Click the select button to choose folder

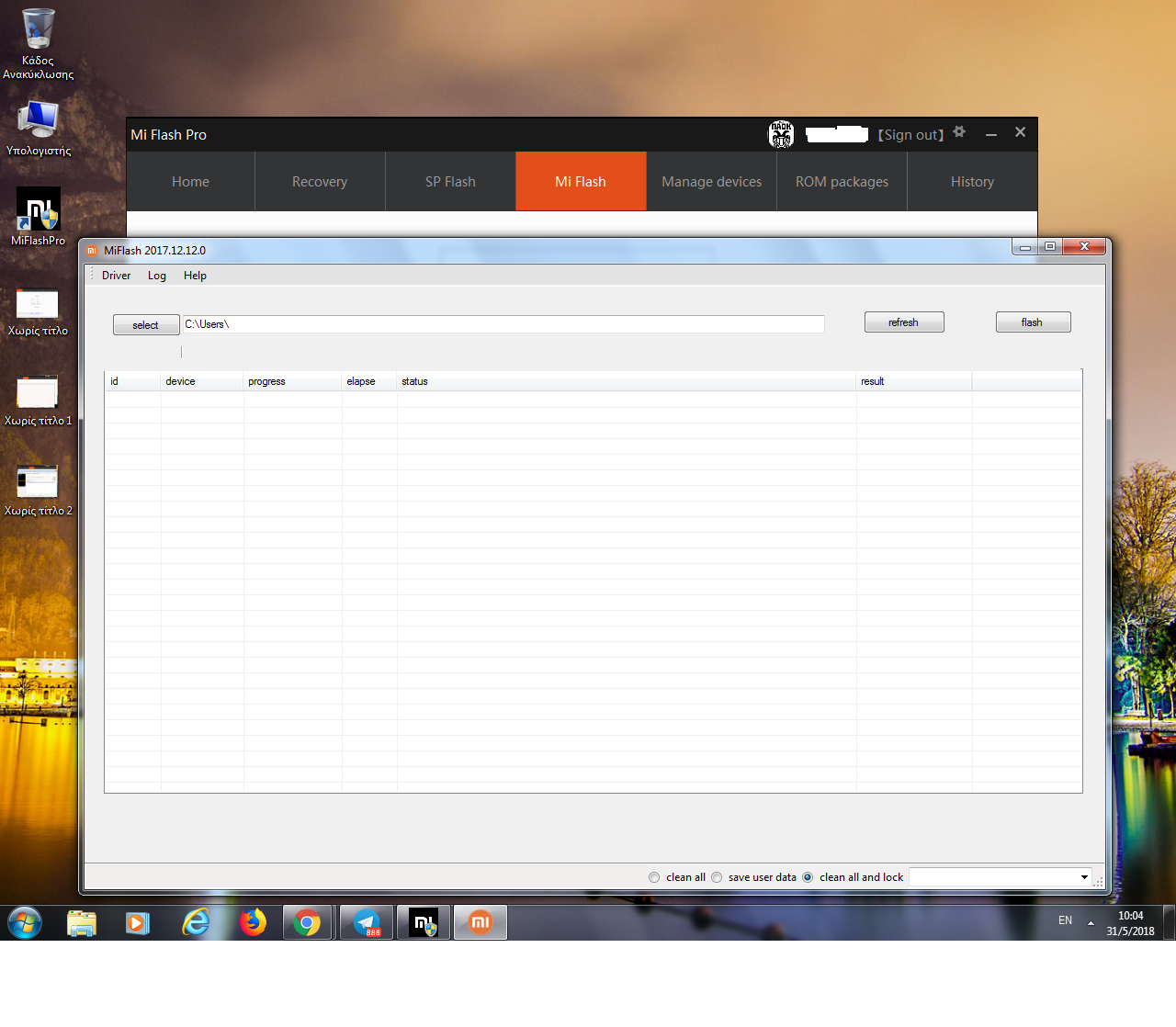[146, 325]
